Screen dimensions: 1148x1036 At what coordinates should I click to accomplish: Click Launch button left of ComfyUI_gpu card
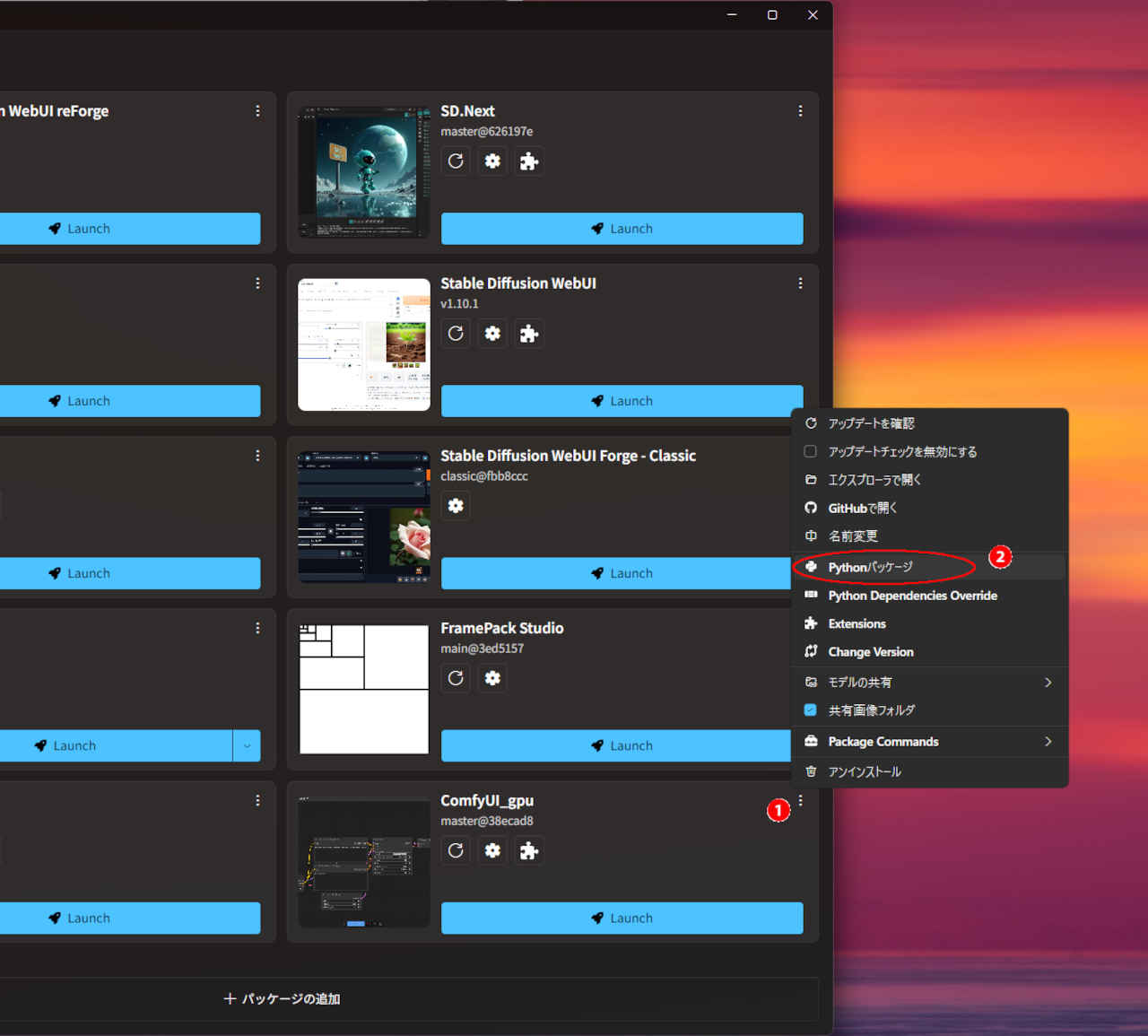click(x=130, y=918)
